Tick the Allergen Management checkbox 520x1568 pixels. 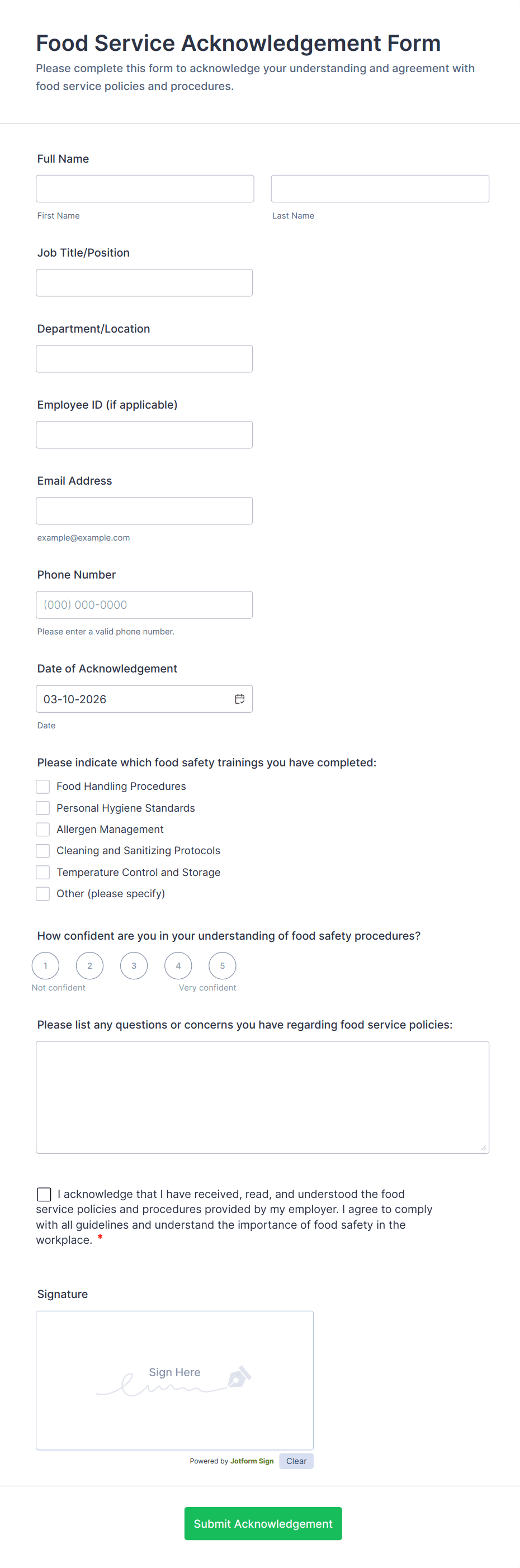click(42, 829)
